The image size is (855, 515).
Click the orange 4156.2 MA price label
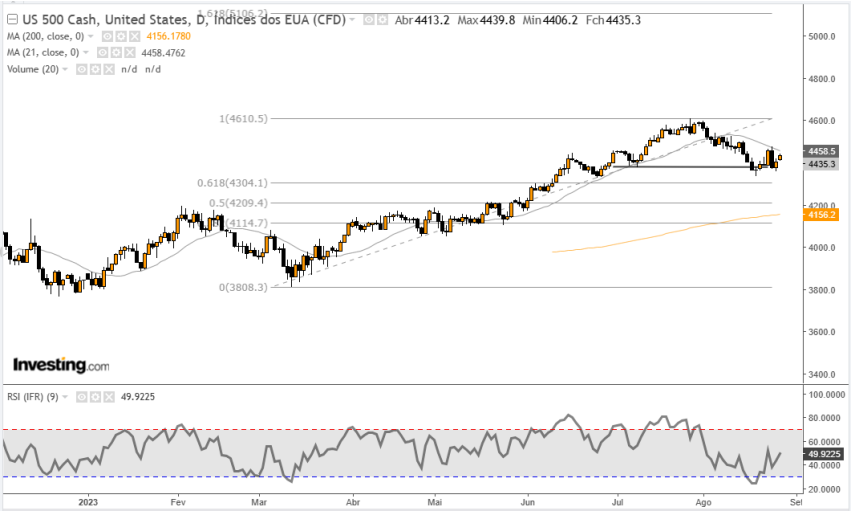click(x=824, y=214)
